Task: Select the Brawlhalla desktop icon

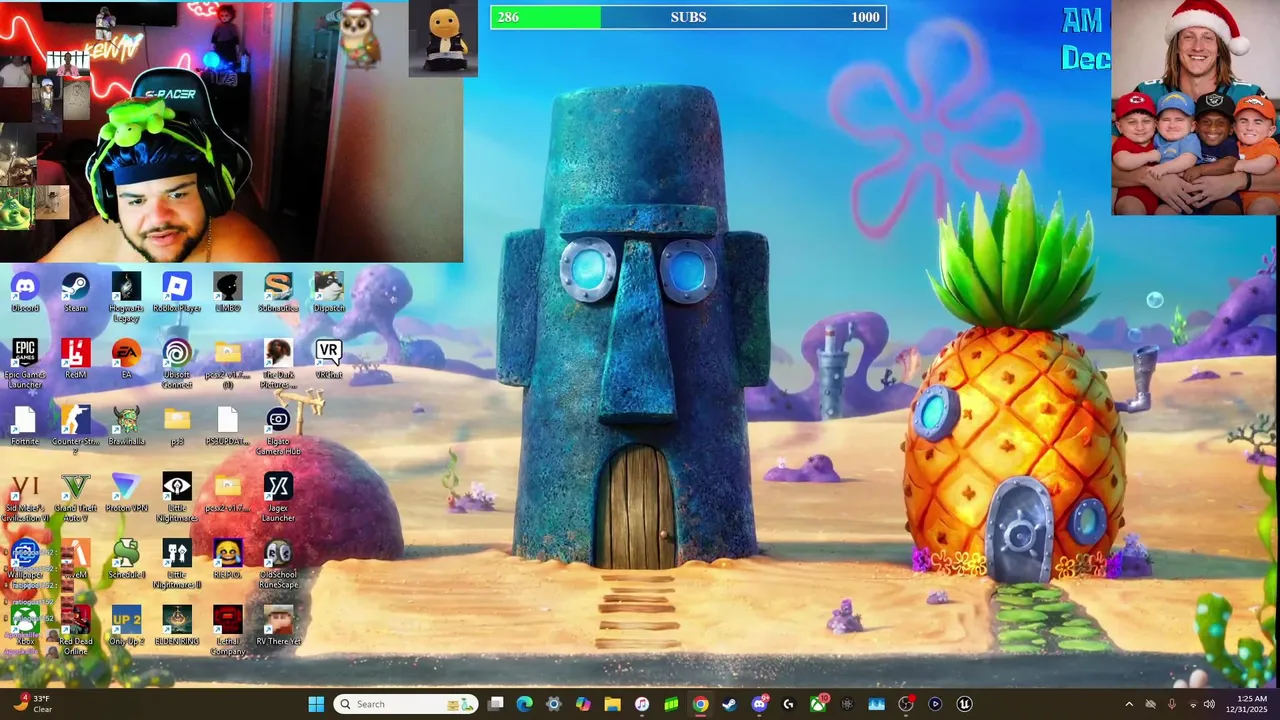Action: pos(126,426)
